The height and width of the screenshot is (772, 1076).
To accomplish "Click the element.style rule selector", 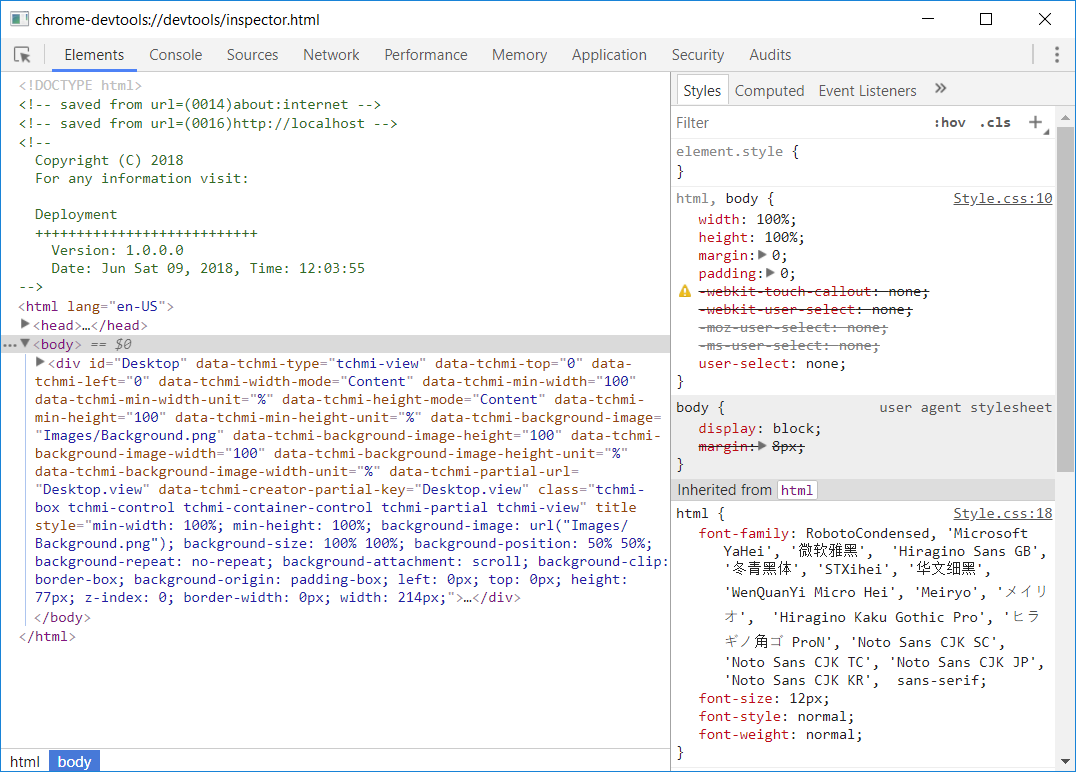I will click(x=729, y=152).
